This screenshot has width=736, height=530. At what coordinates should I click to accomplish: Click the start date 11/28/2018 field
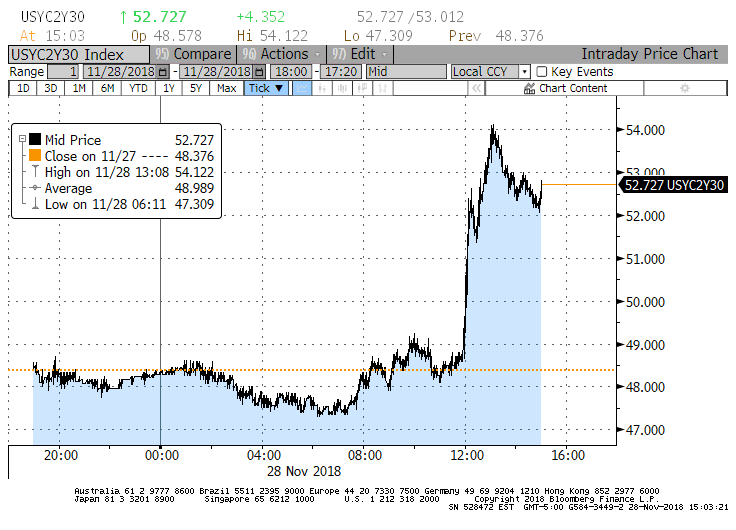(x=121, y=72)
